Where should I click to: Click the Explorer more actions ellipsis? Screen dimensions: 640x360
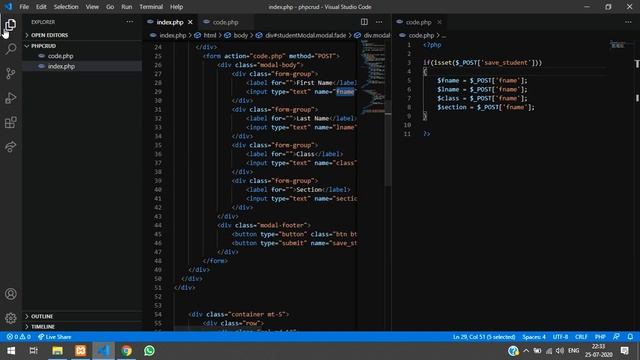point(129,22)
